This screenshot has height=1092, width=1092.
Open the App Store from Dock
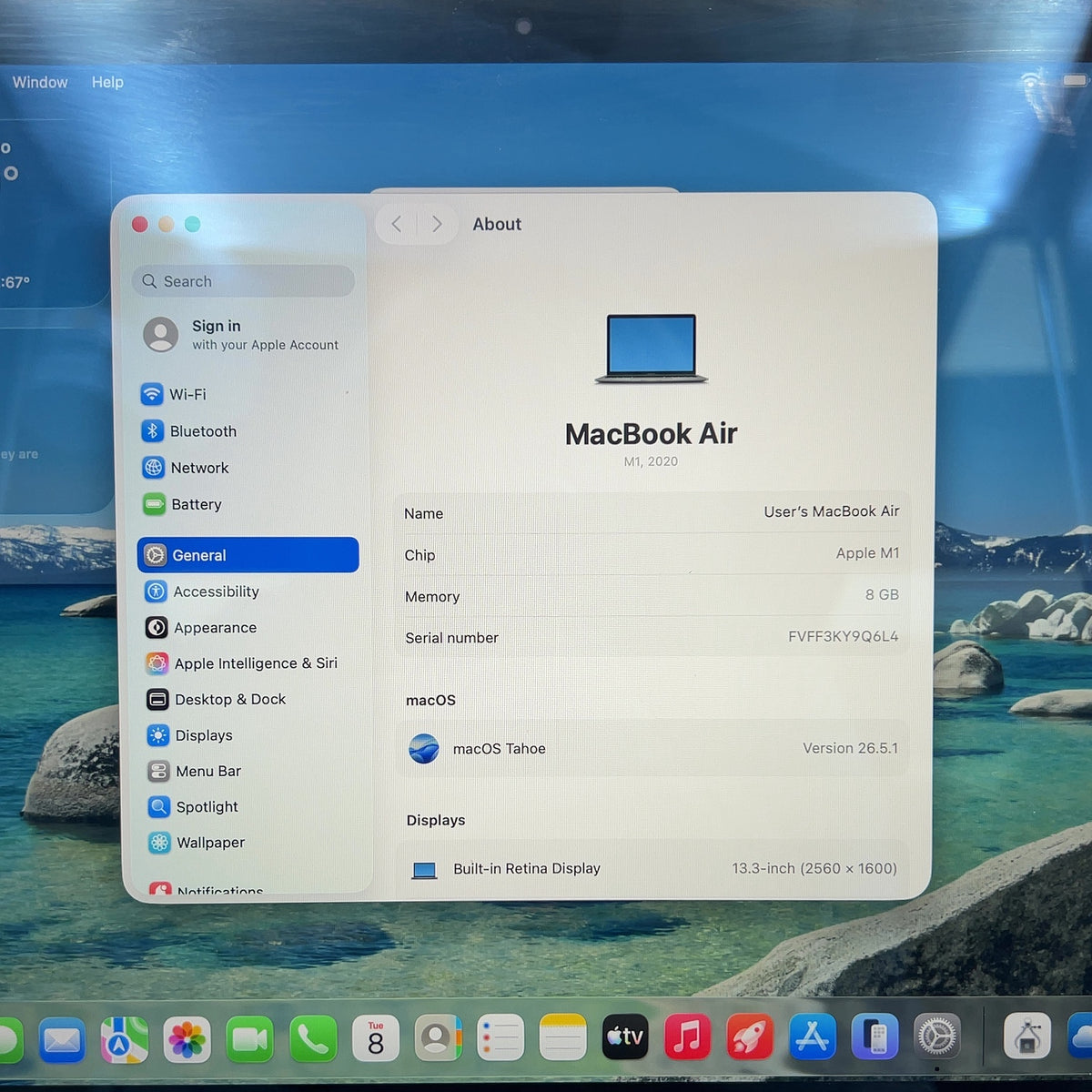(x=813, y=1036)
